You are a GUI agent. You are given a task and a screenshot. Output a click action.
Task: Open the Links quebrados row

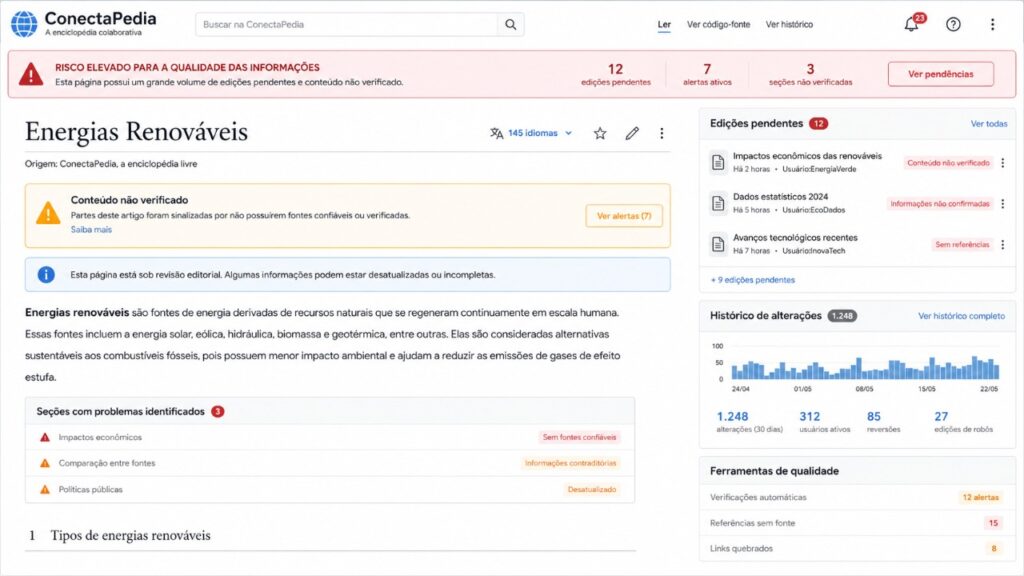point(857,549)
